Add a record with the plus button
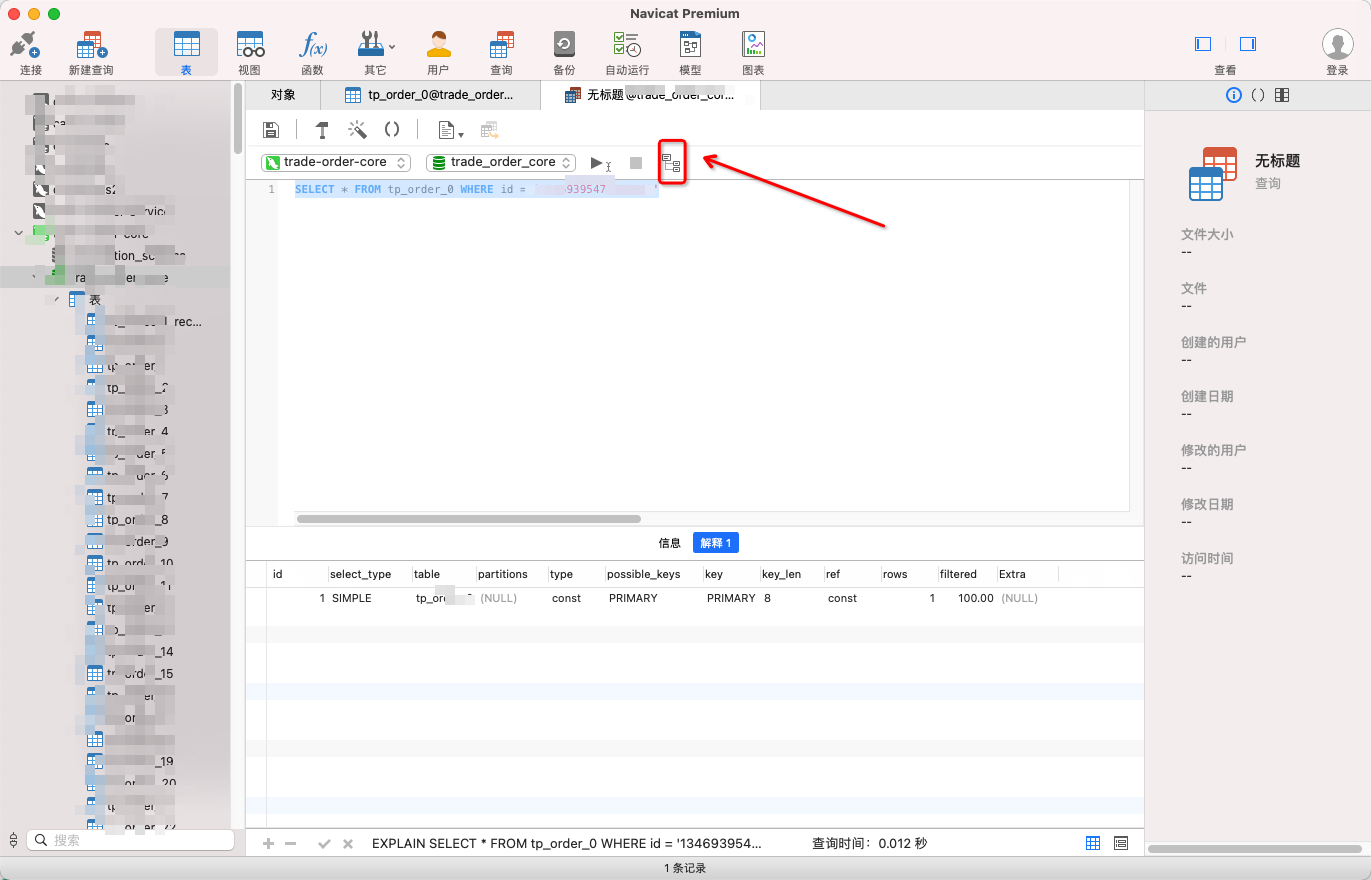Viewport: 1371px width, 880px height. (x=268, y=844)
